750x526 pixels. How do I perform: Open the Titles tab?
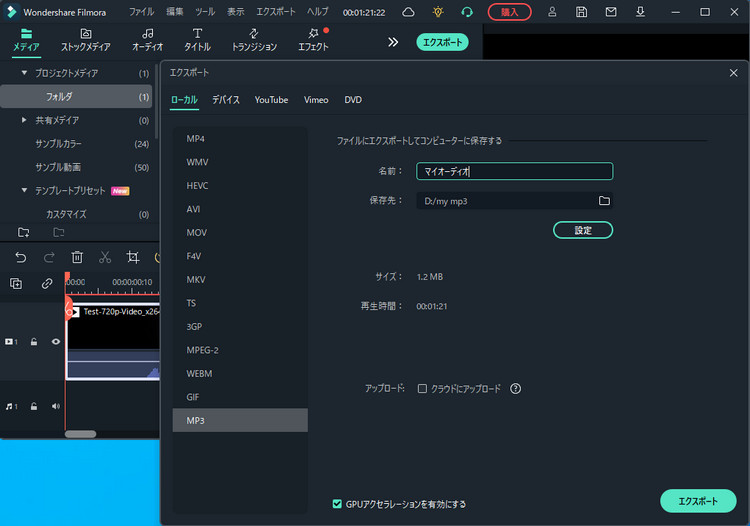pos(197,40)
